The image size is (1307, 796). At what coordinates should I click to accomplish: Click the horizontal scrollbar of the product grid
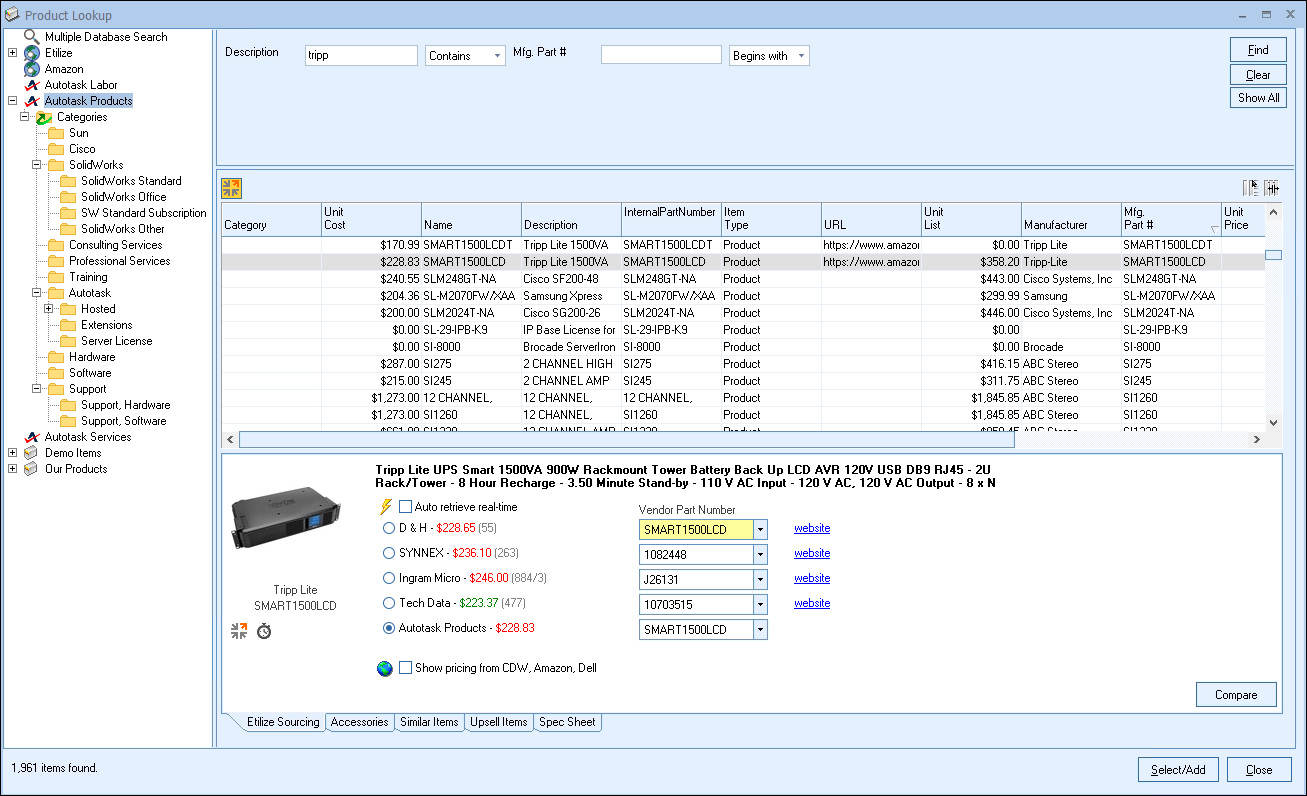pos(626,440)
